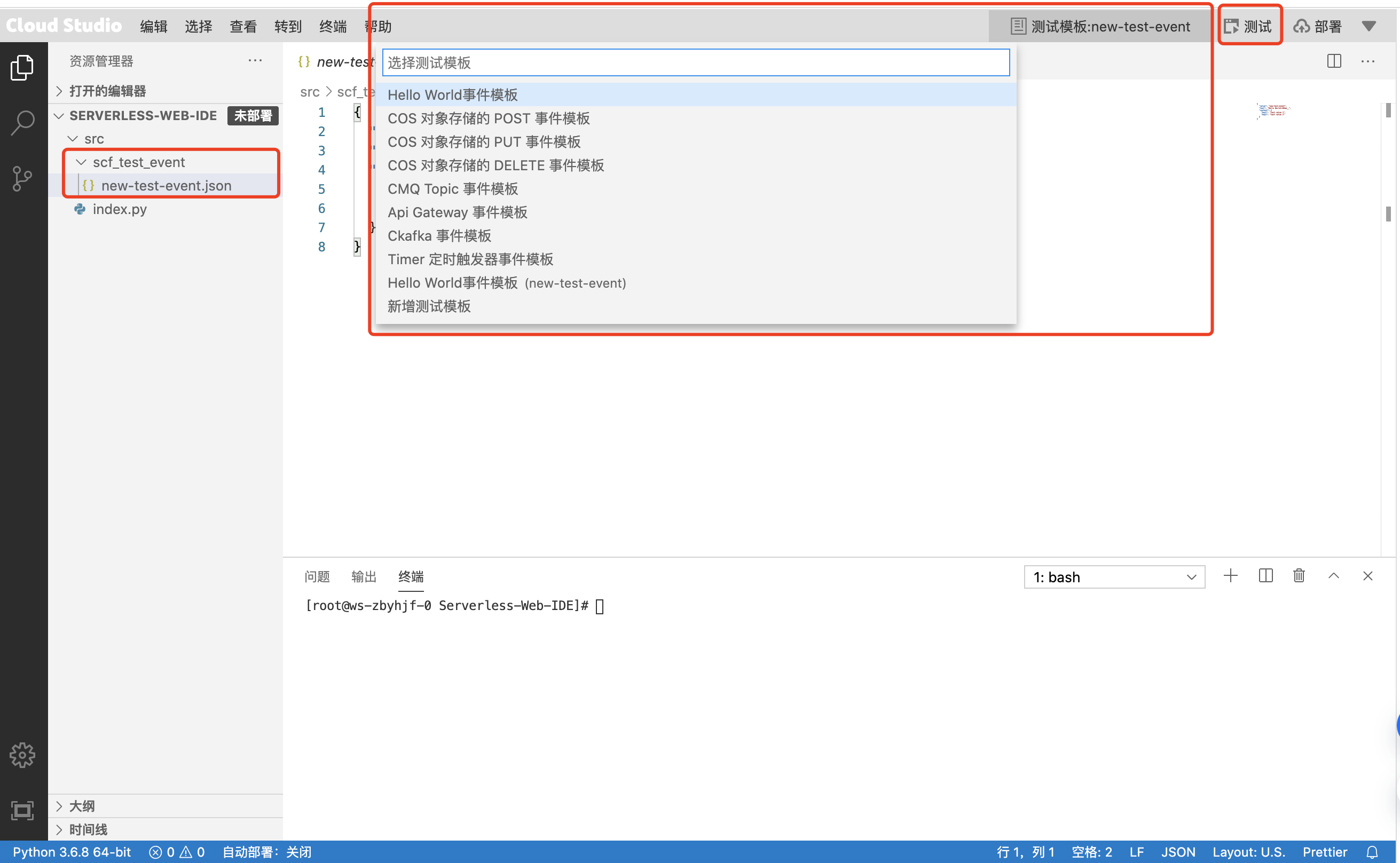Open the Search magnifier in activity bar

[x=22, y=123]
